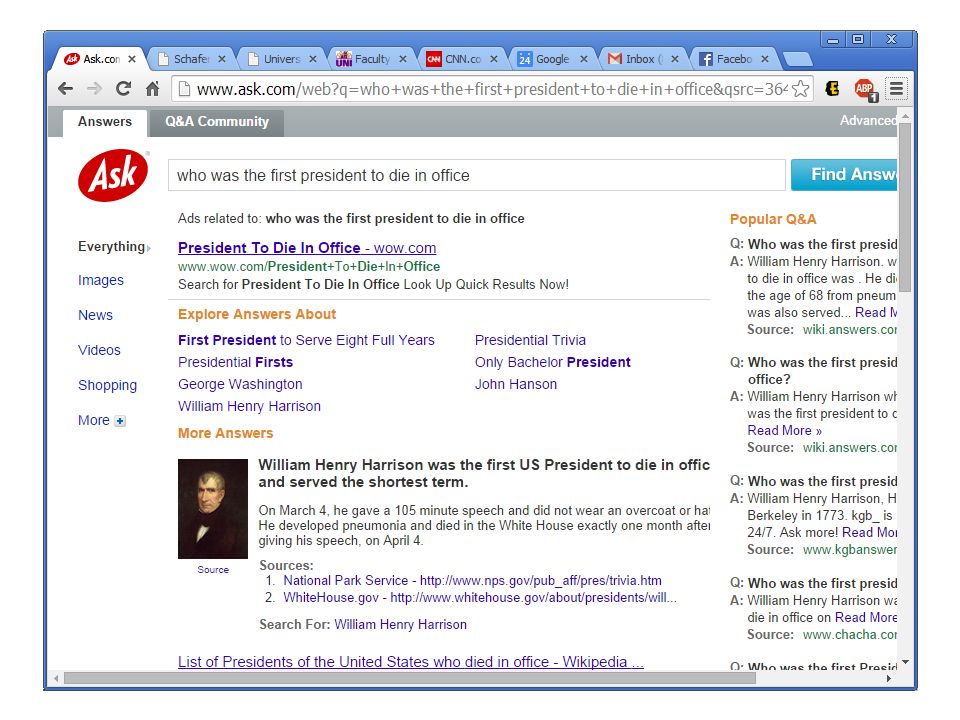
Task: Open List of Presidents who died Wikipedia result
Action: pyautogui.click(x=410, y=662)
